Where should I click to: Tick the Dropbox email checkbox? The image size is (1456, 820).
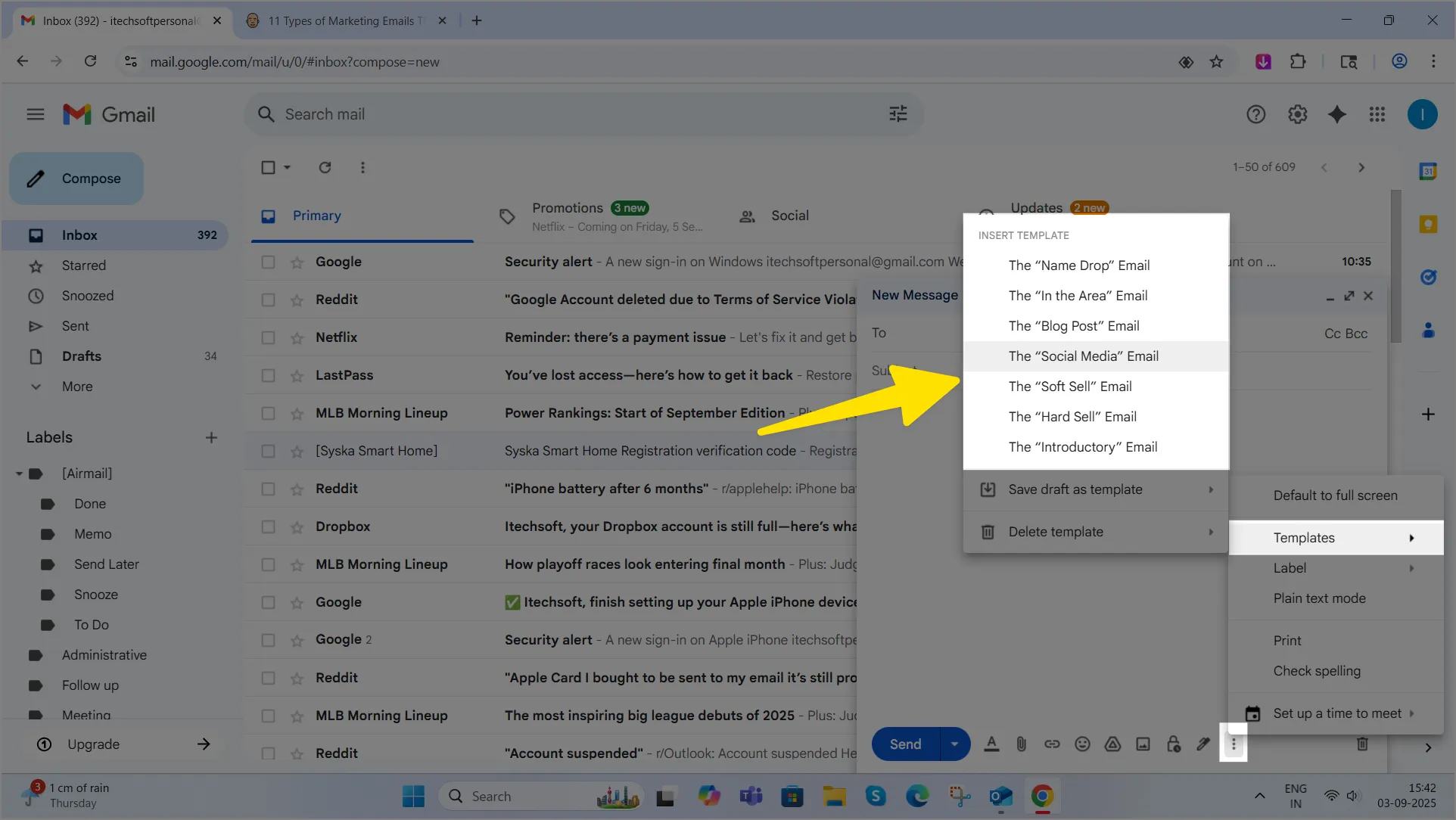tap(268, 526)
